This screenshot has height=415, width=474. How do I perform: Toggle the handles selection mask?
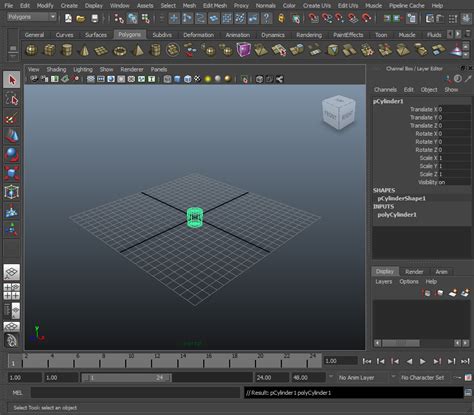pos(174,18)
